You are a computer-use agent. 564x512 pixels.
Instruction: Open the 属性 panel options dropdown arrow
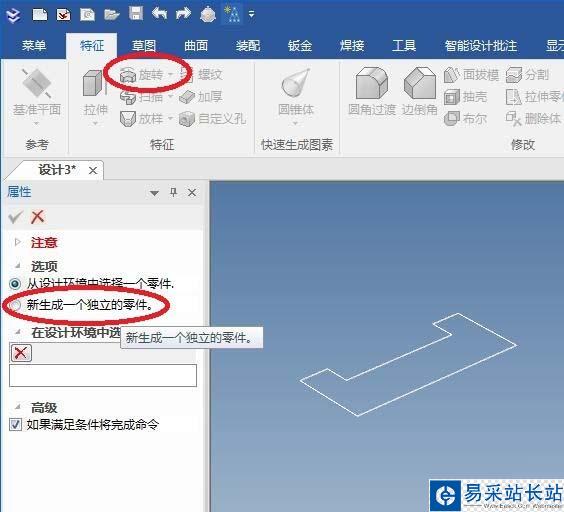click(154, 193)
